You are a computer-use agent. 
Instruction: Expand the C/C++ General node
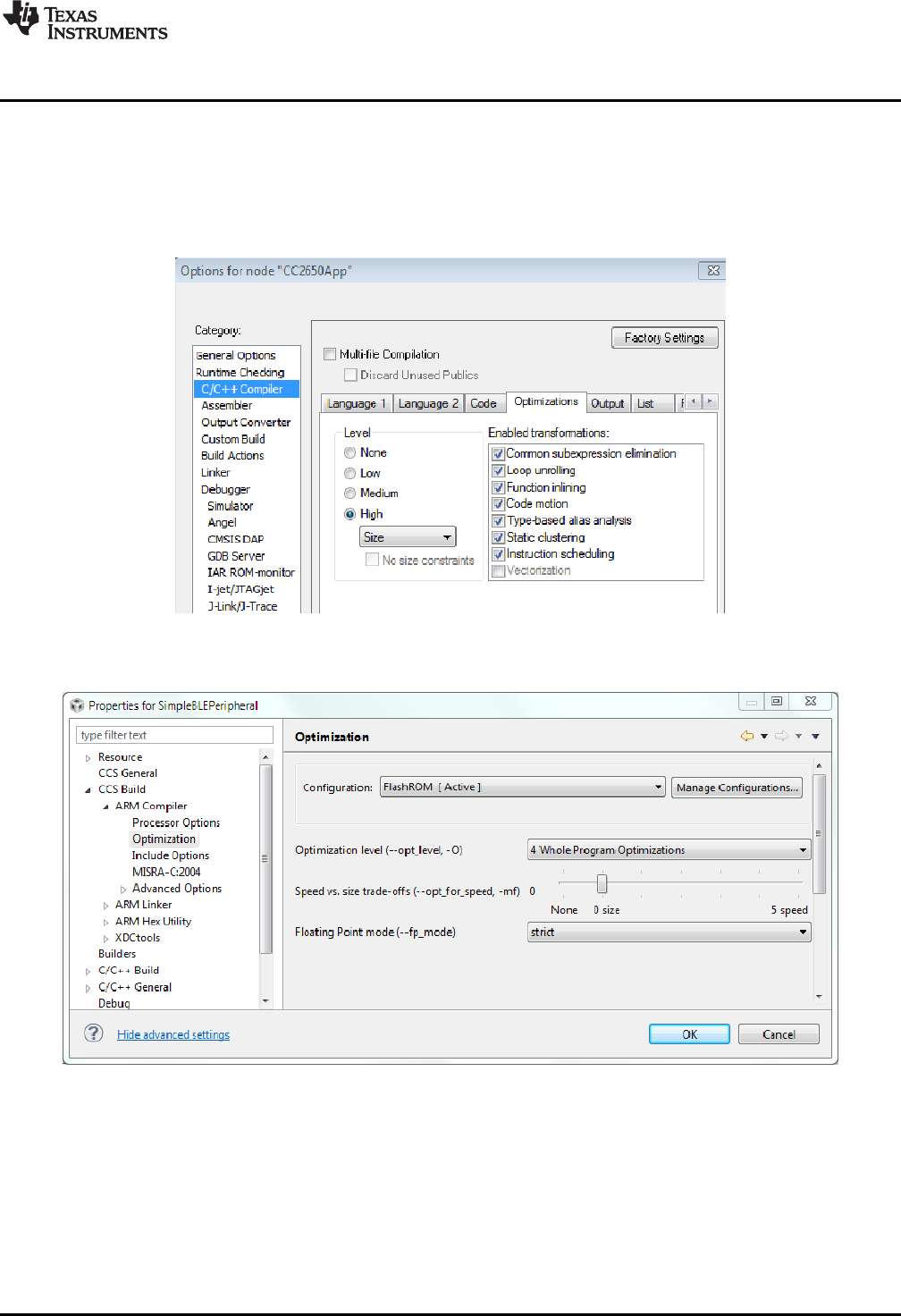tap(88, 988)
